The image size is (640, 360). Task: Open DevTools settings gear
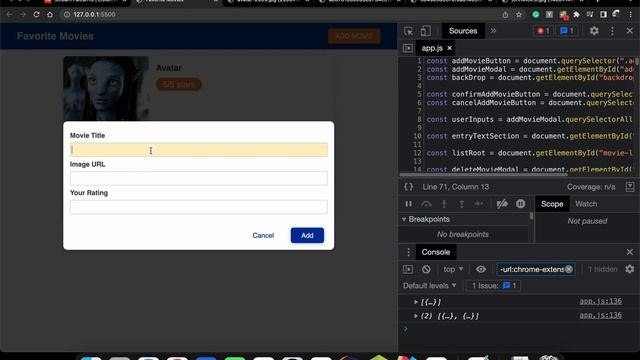594,31
